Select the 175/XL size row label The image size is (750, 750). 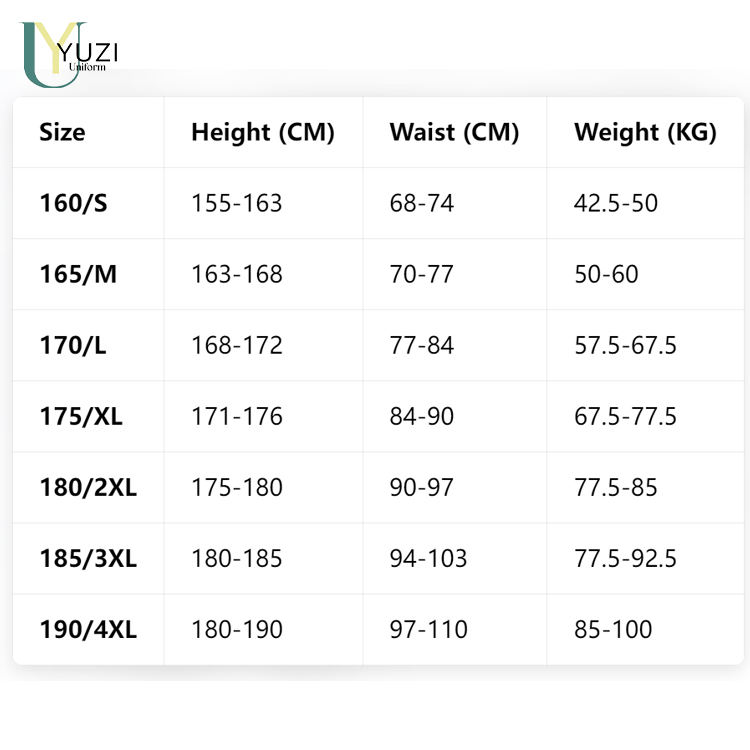click(x=81, y=416)
